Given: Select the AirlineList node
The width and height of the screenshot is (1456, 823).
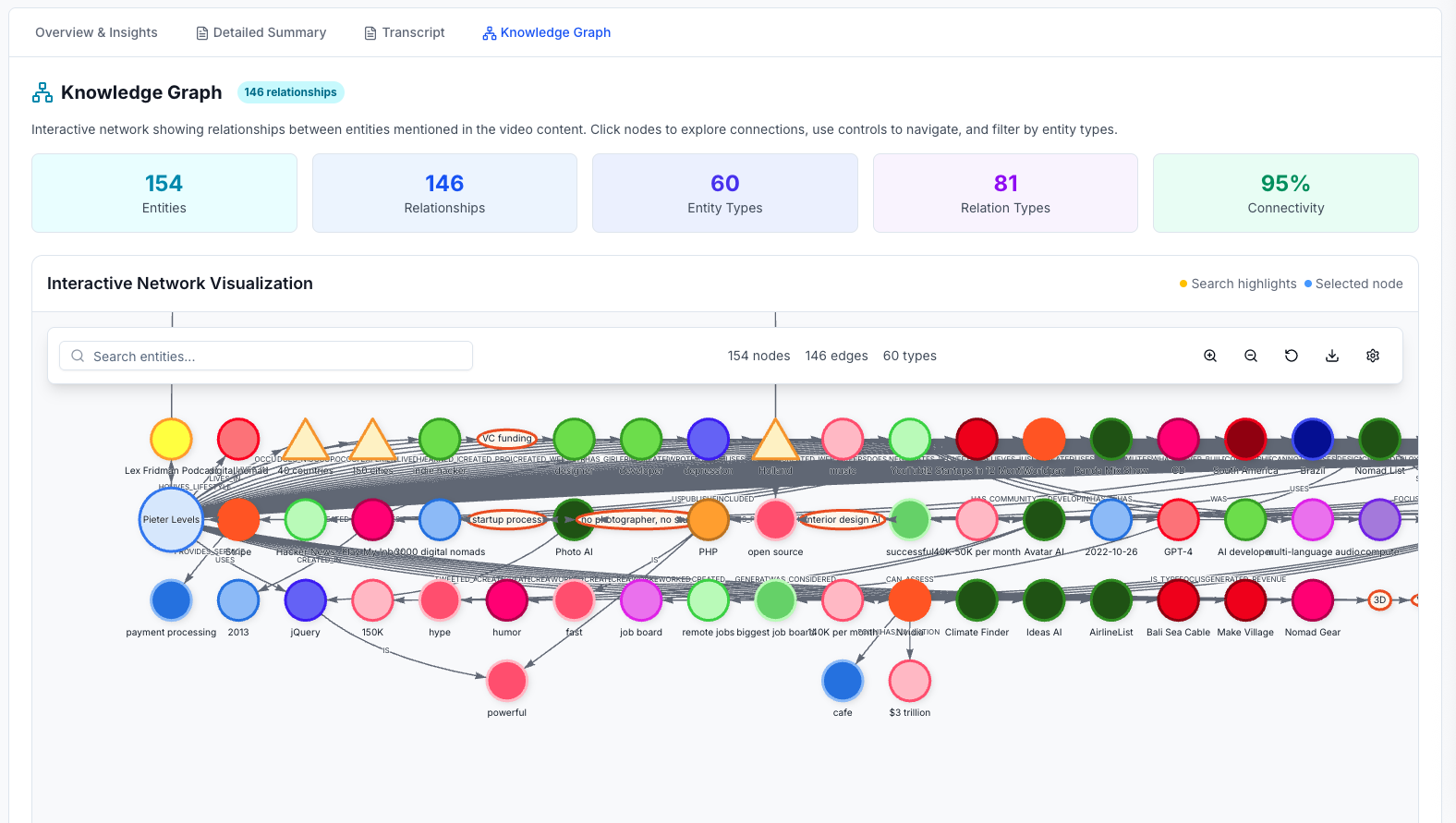Looking at the screenshot, I should [x=1111, y=600].
